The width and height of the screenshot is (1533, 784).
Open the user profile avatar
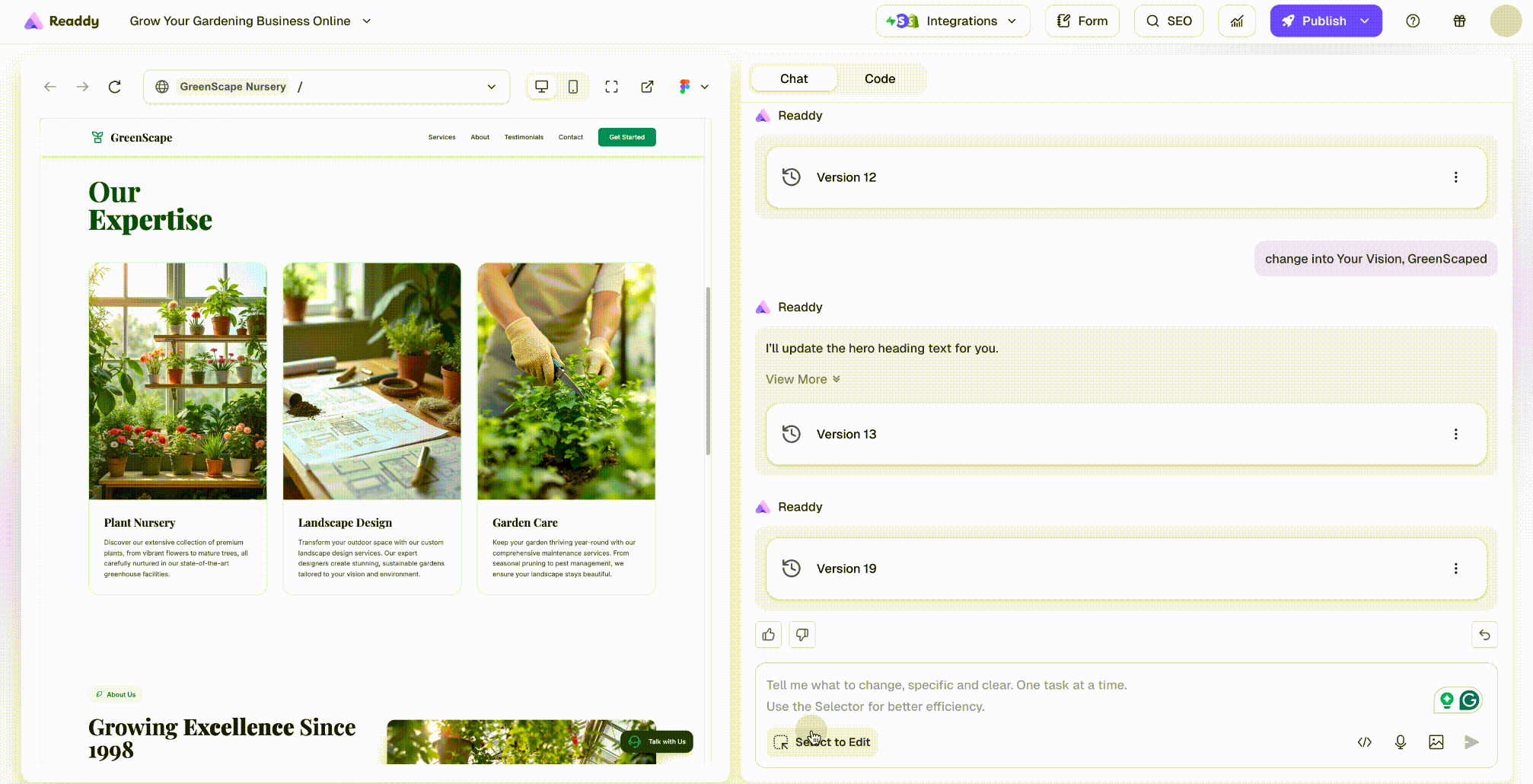click(x=1506, y=21)
